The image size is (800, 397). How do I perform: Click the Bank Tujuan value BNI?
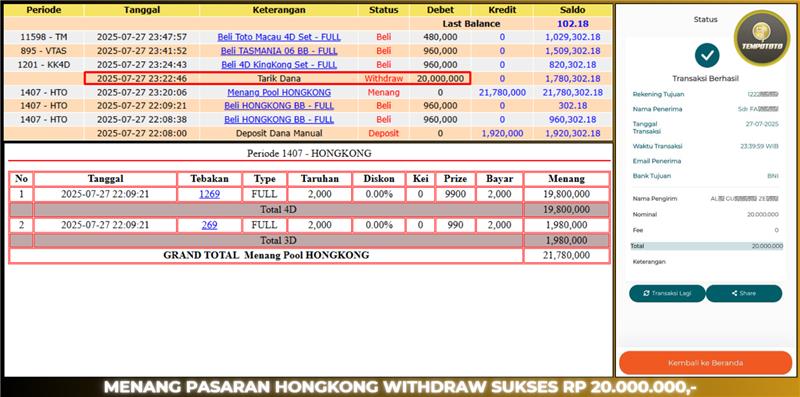tap(772, 176)
